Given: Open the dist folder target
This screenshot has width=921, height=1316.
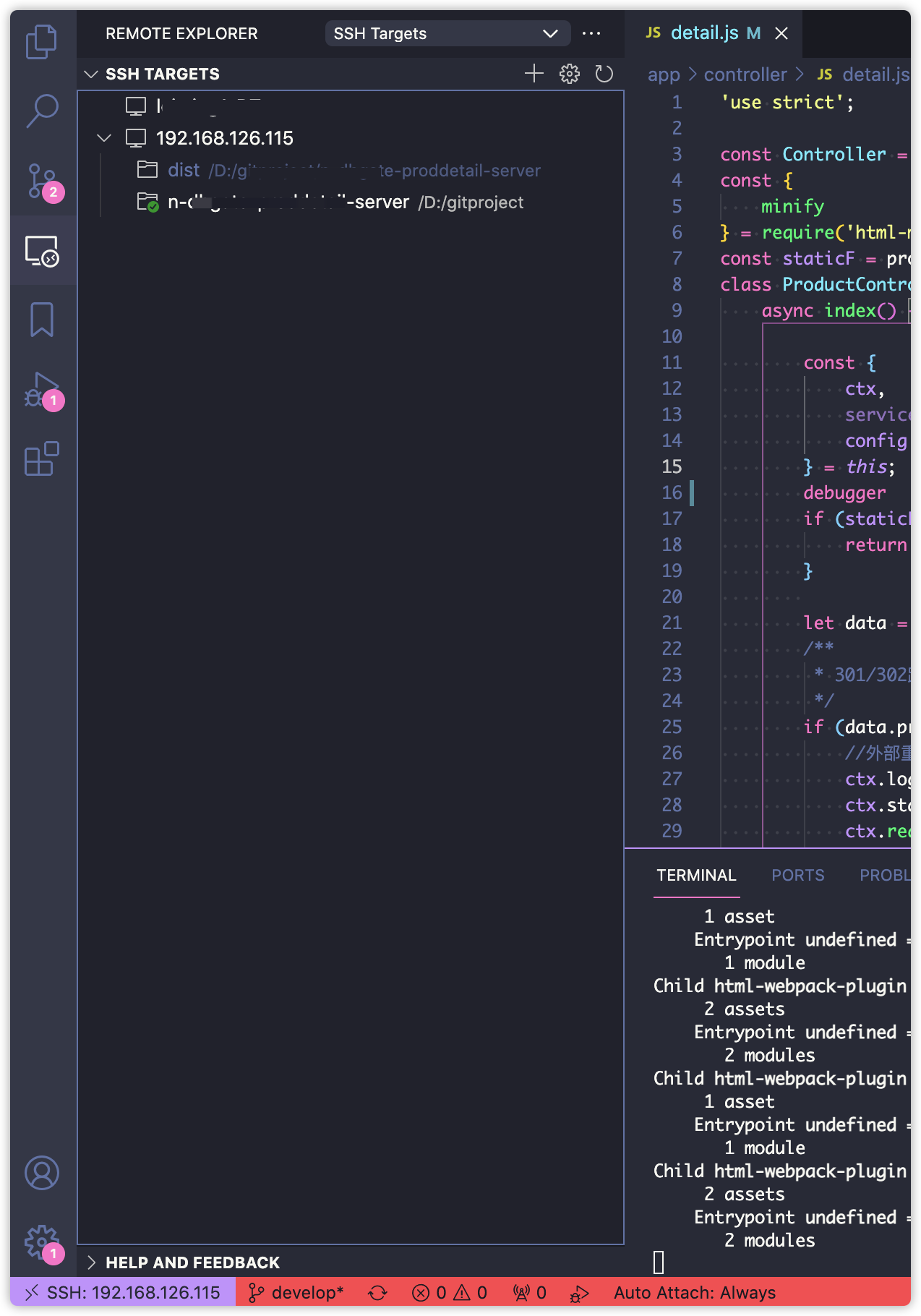Looking at the screenshot, I should (x=351, y=170).
